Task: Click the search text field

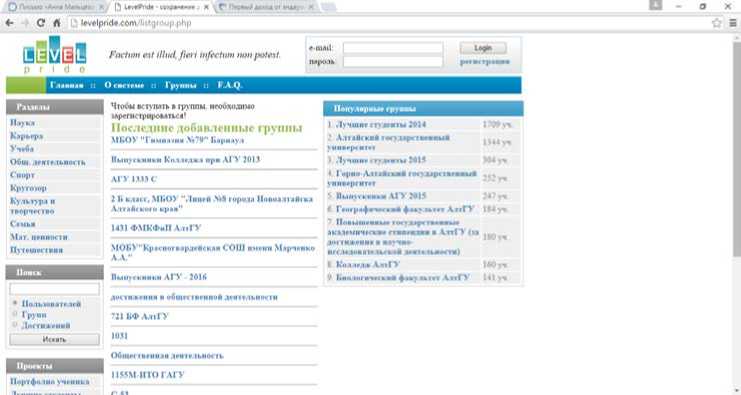Action: [54, 289]
